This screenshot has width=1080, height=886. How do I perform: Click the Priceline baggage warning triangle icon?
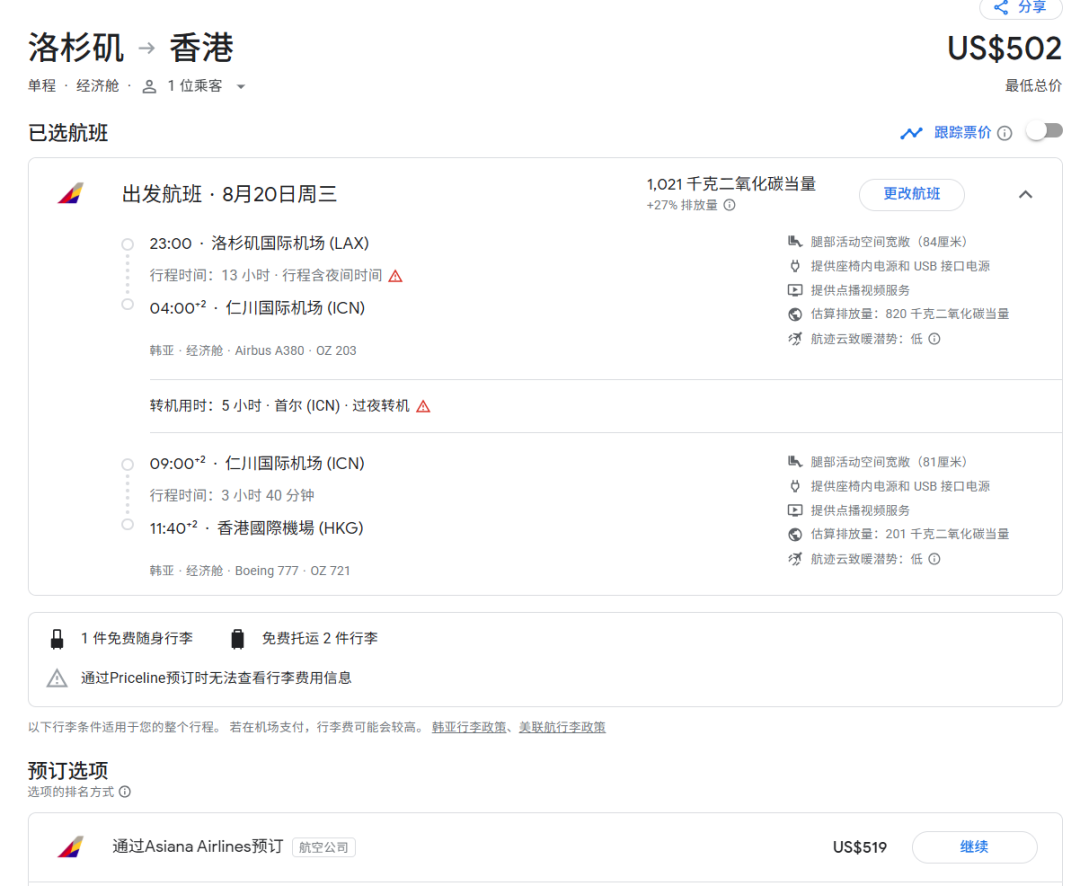click(57, 678)
